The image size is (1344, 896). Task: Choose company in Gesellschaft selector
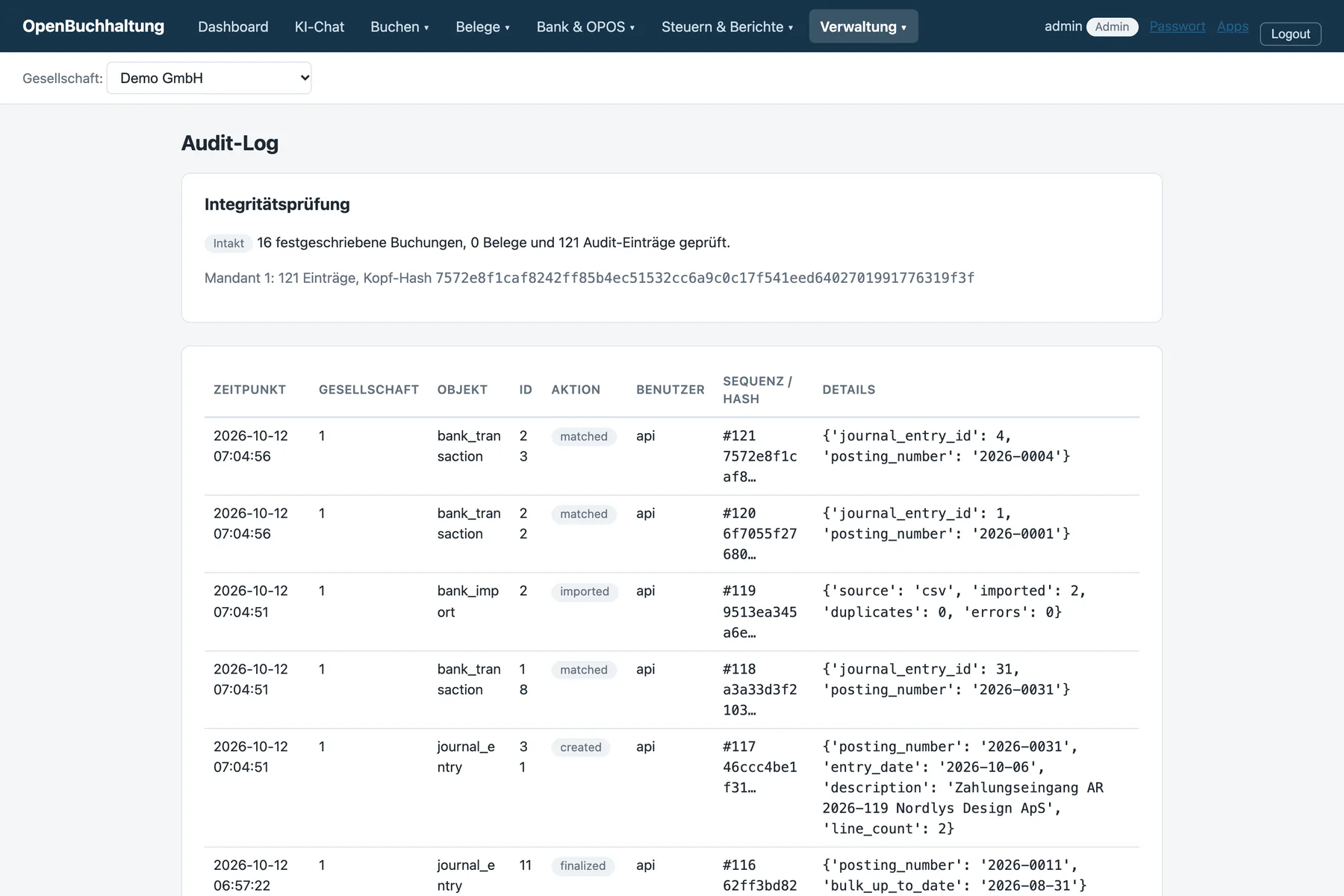tap(209, 78)
